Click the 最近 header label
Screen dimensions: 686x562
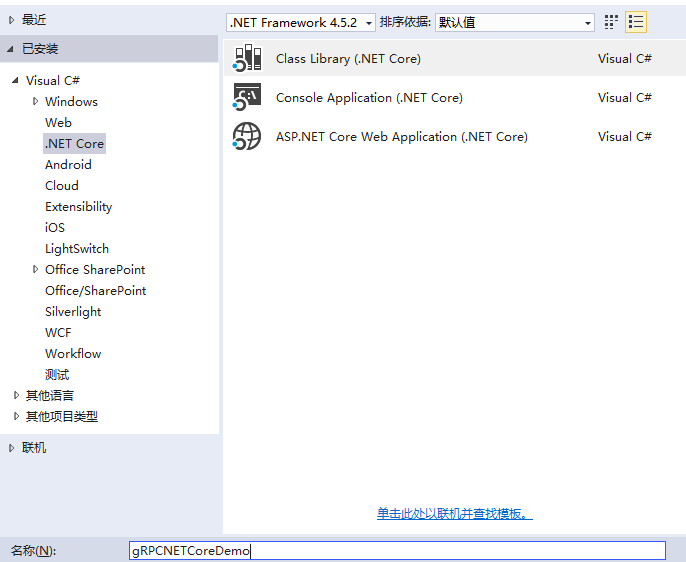[34, 20]
